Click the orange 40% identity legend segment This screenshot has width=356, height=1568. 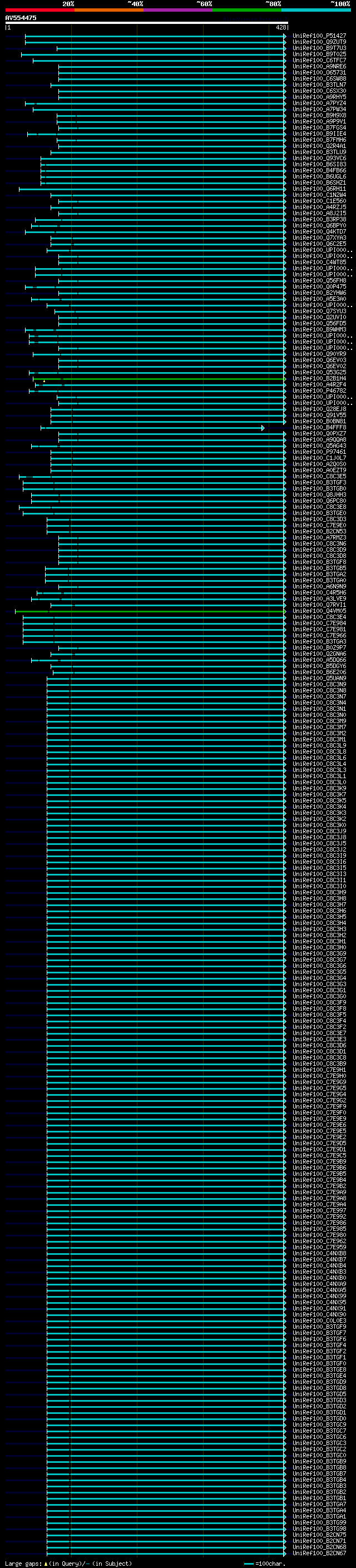pos(109,10)
